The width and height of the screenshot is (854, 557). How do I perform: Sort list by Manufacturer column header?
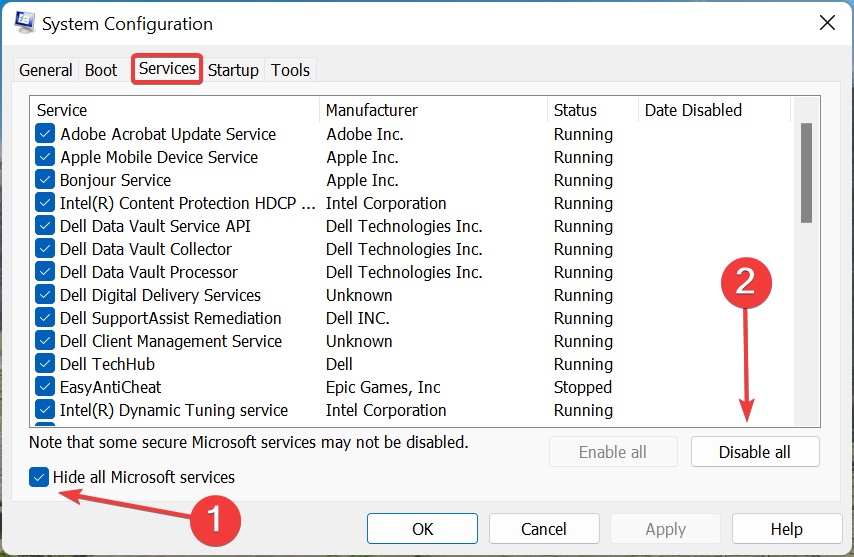(434, 110)
